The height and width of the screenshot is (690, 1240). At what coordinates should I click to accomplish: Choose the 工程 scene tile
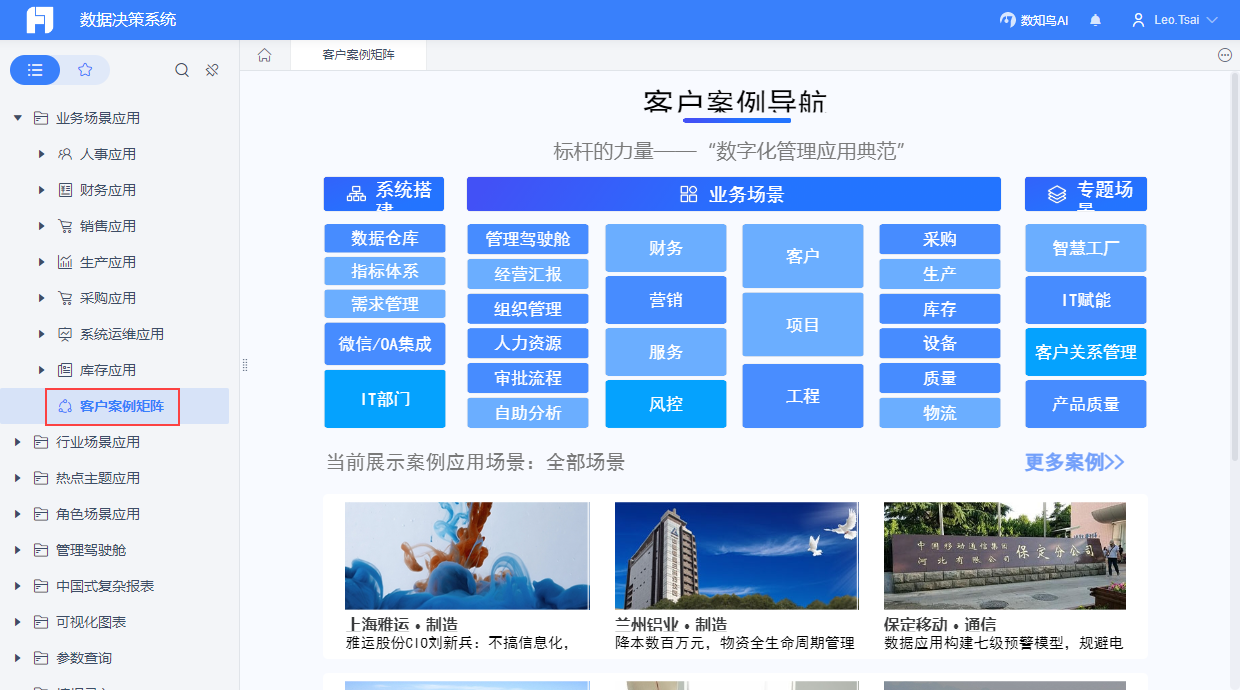(x=803, y=396)
